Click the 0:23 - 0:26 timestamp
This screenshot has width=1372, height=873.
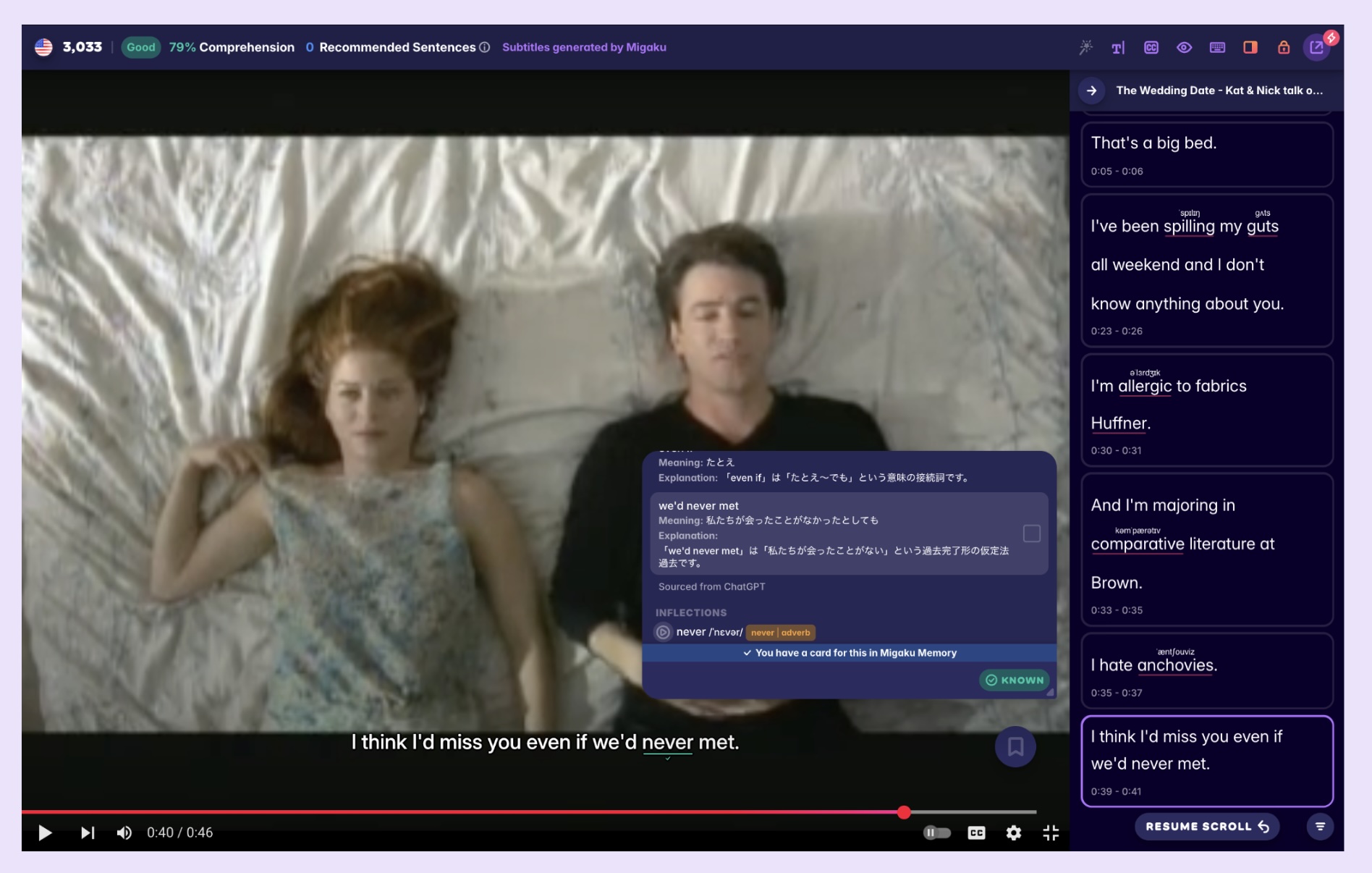[1117, 331]
